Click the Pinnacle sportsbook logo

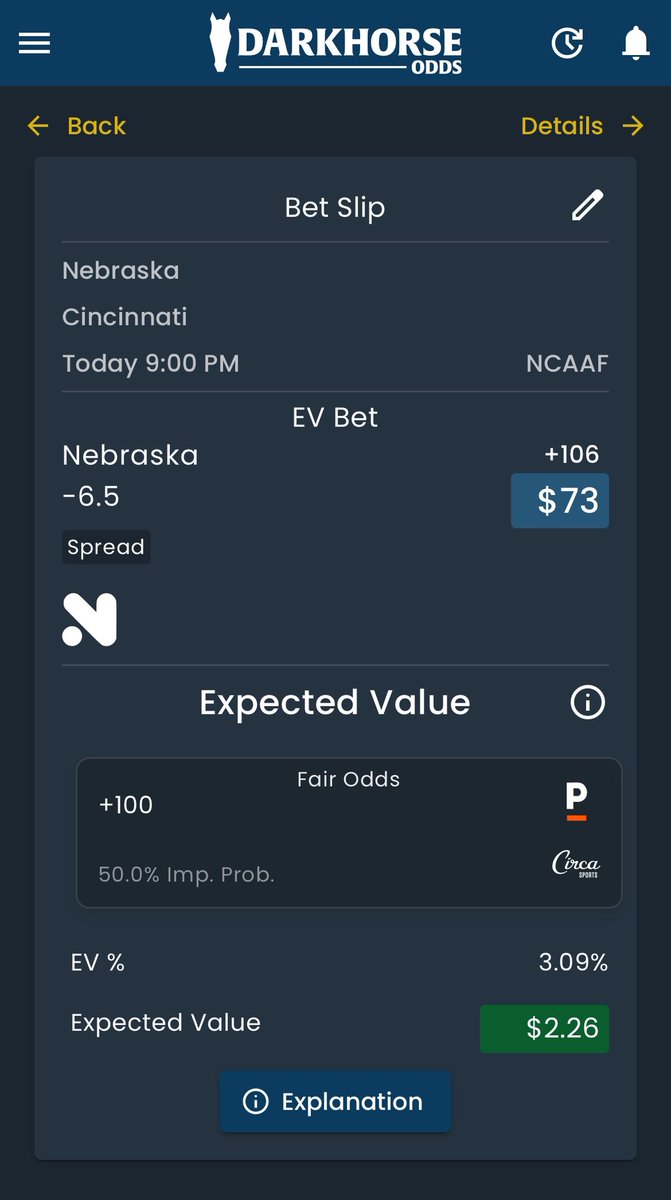(x=576, y=802)
